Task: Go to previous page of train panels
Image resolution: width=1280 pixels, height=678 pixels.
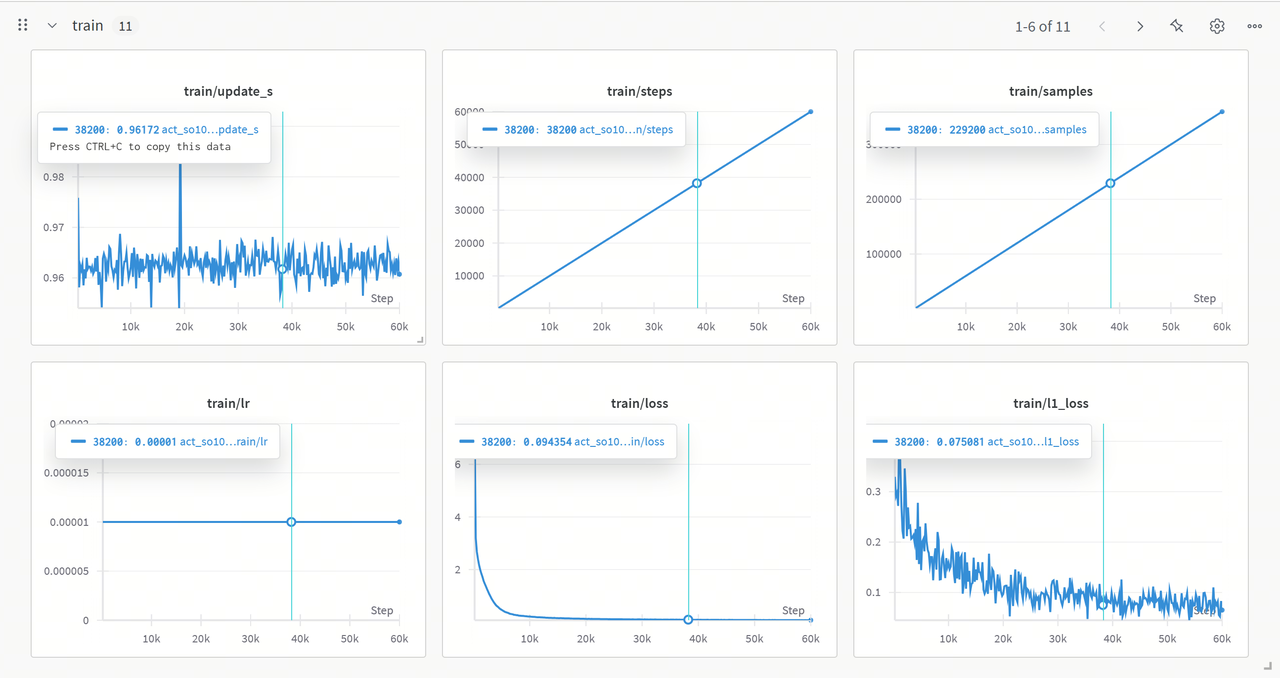Action: pos(1102,26)
